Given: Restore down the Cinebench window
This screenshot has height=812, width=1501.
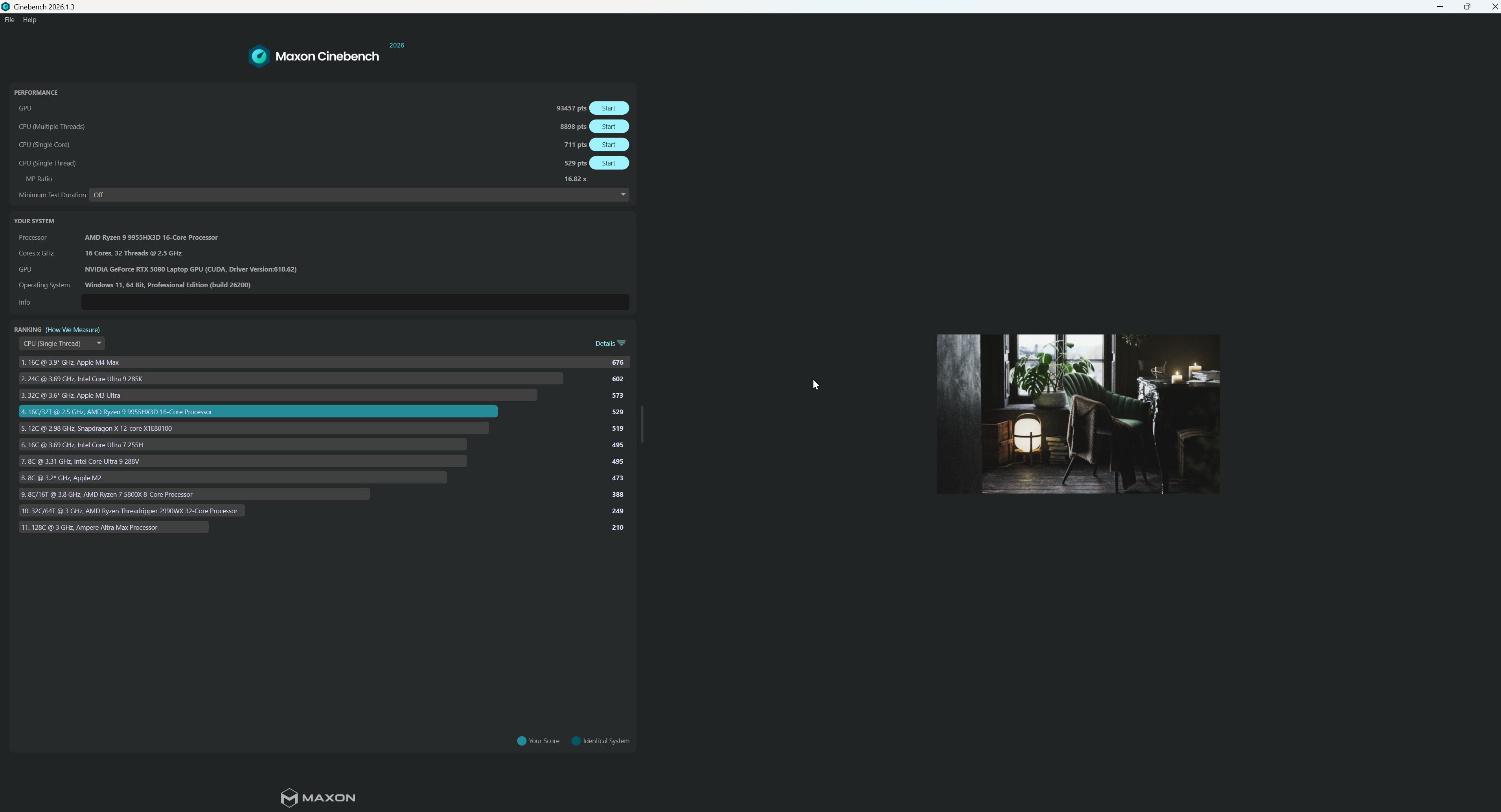Looking at the screenshot, I should [1467, 6].
